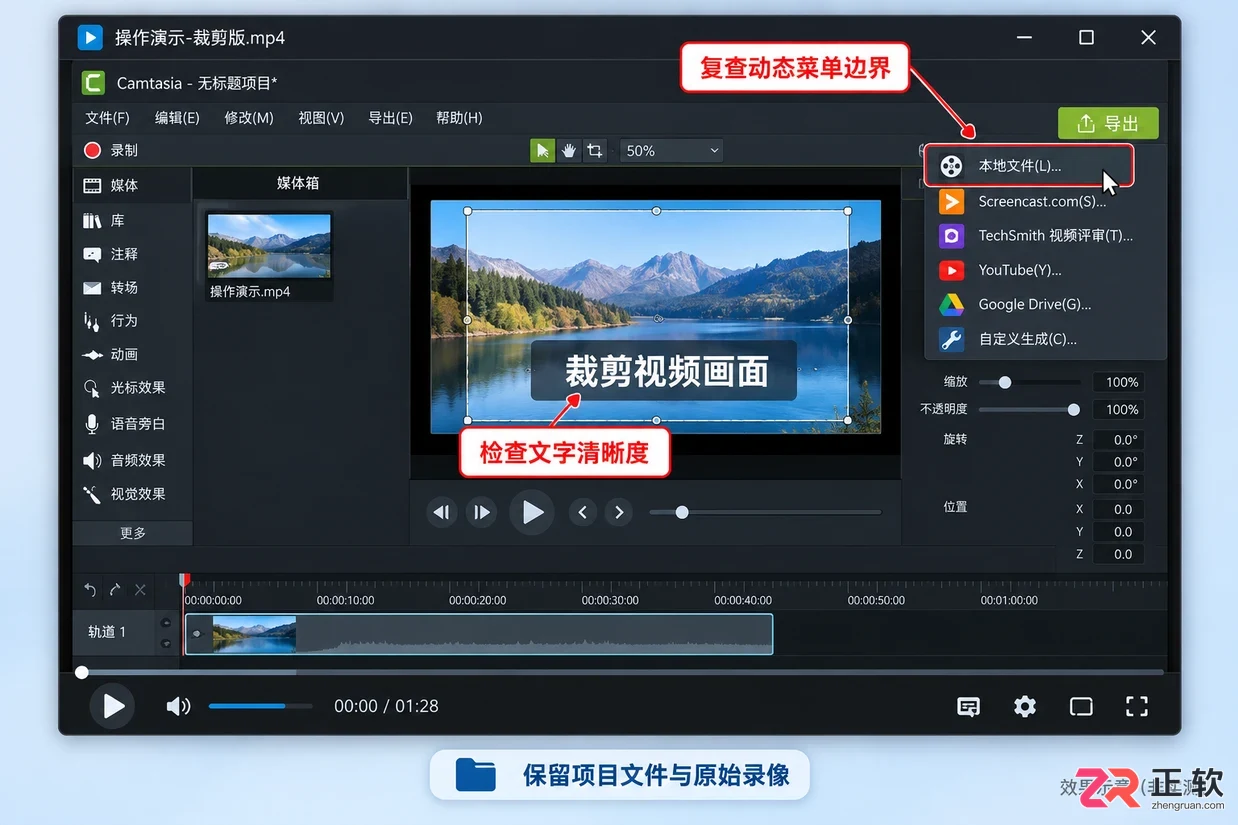The width and height of the screenshot is (1238, 825).
Task: Open the 行为 behaviors panel
Action: coord(132,321)
